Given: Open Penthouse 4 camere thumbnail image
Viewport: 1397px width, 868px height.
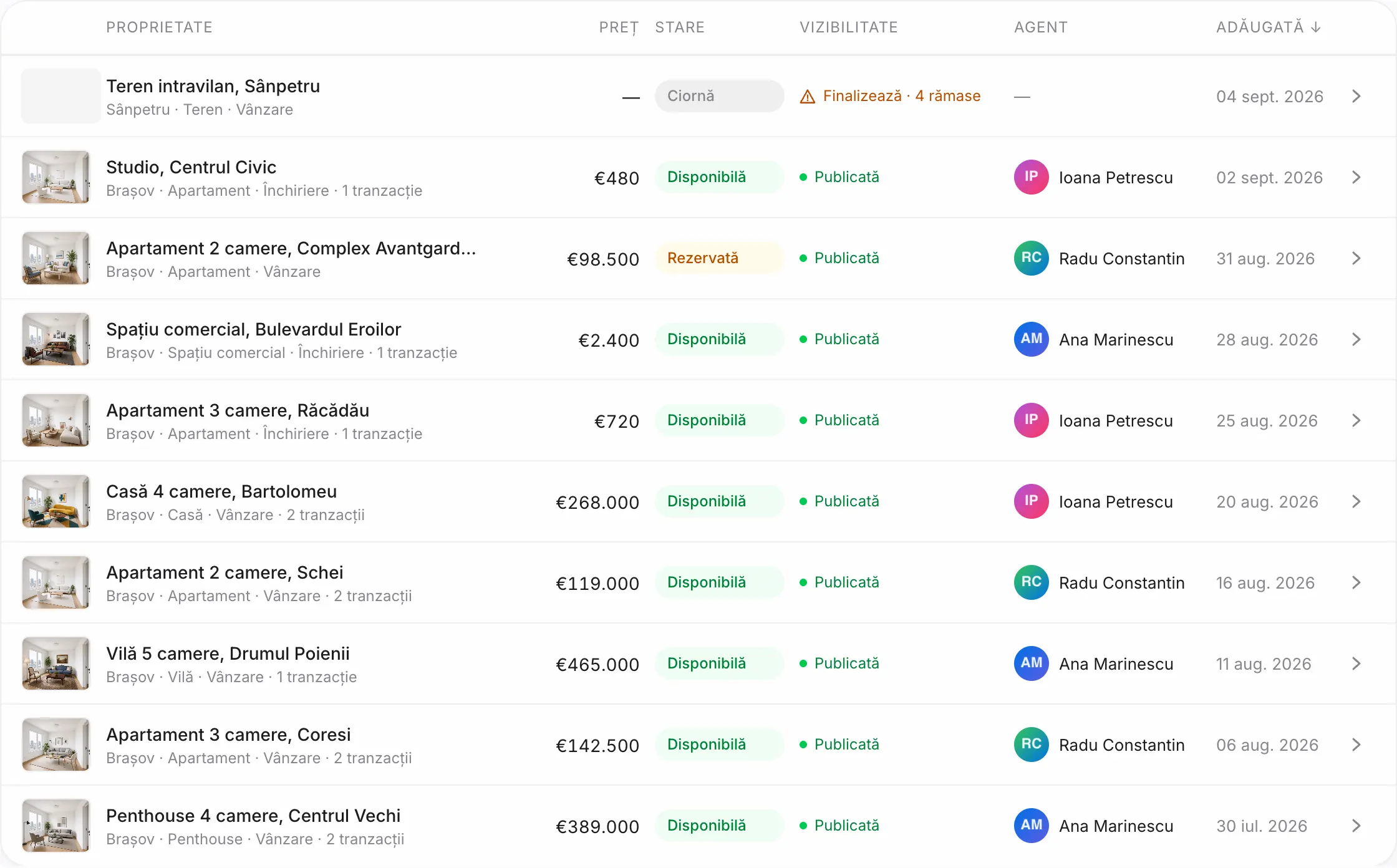Looking at the screenshot, I should (x=56, y=826).
